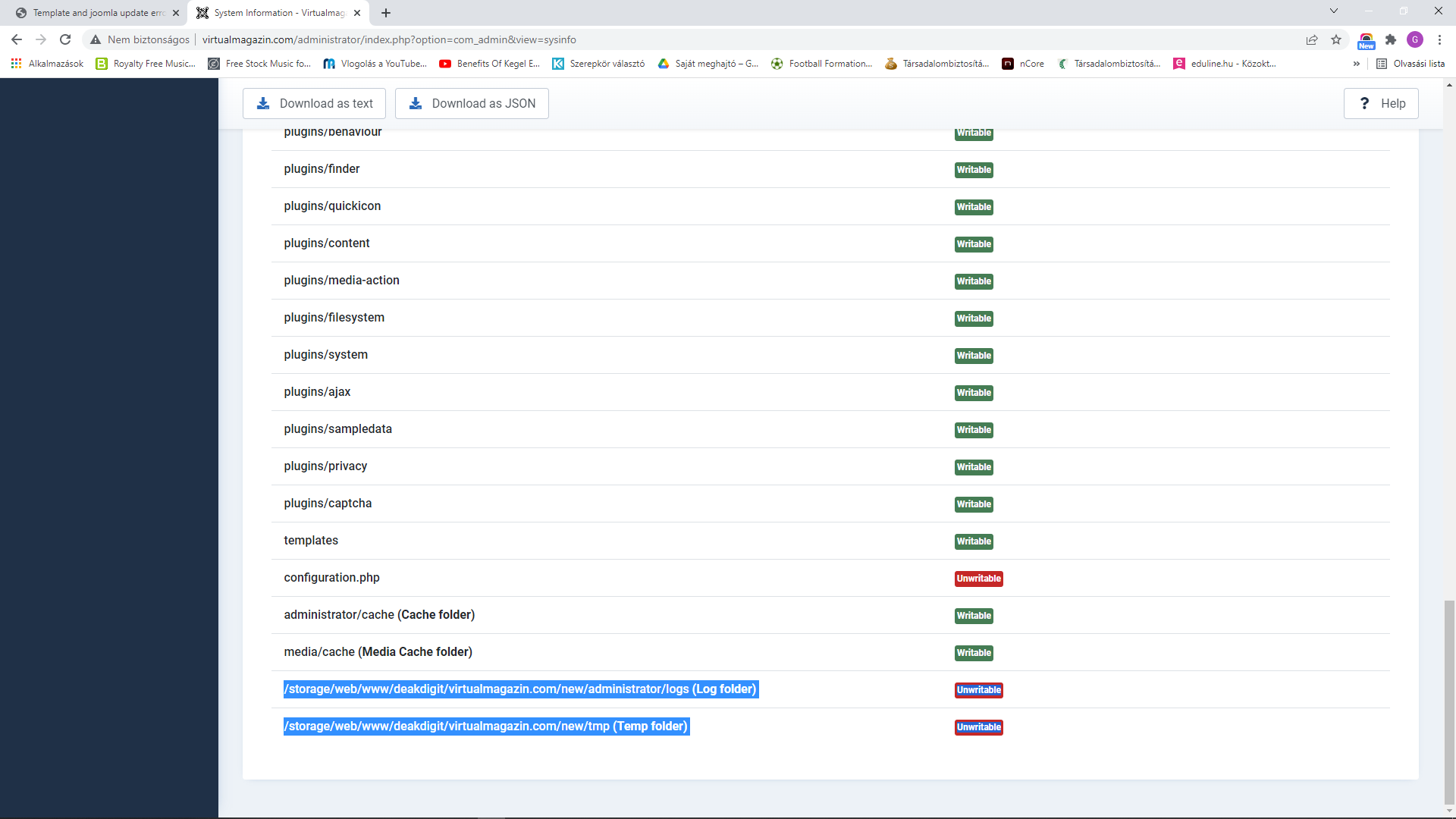Click the profile avatar icon

tap(1415, 39)
